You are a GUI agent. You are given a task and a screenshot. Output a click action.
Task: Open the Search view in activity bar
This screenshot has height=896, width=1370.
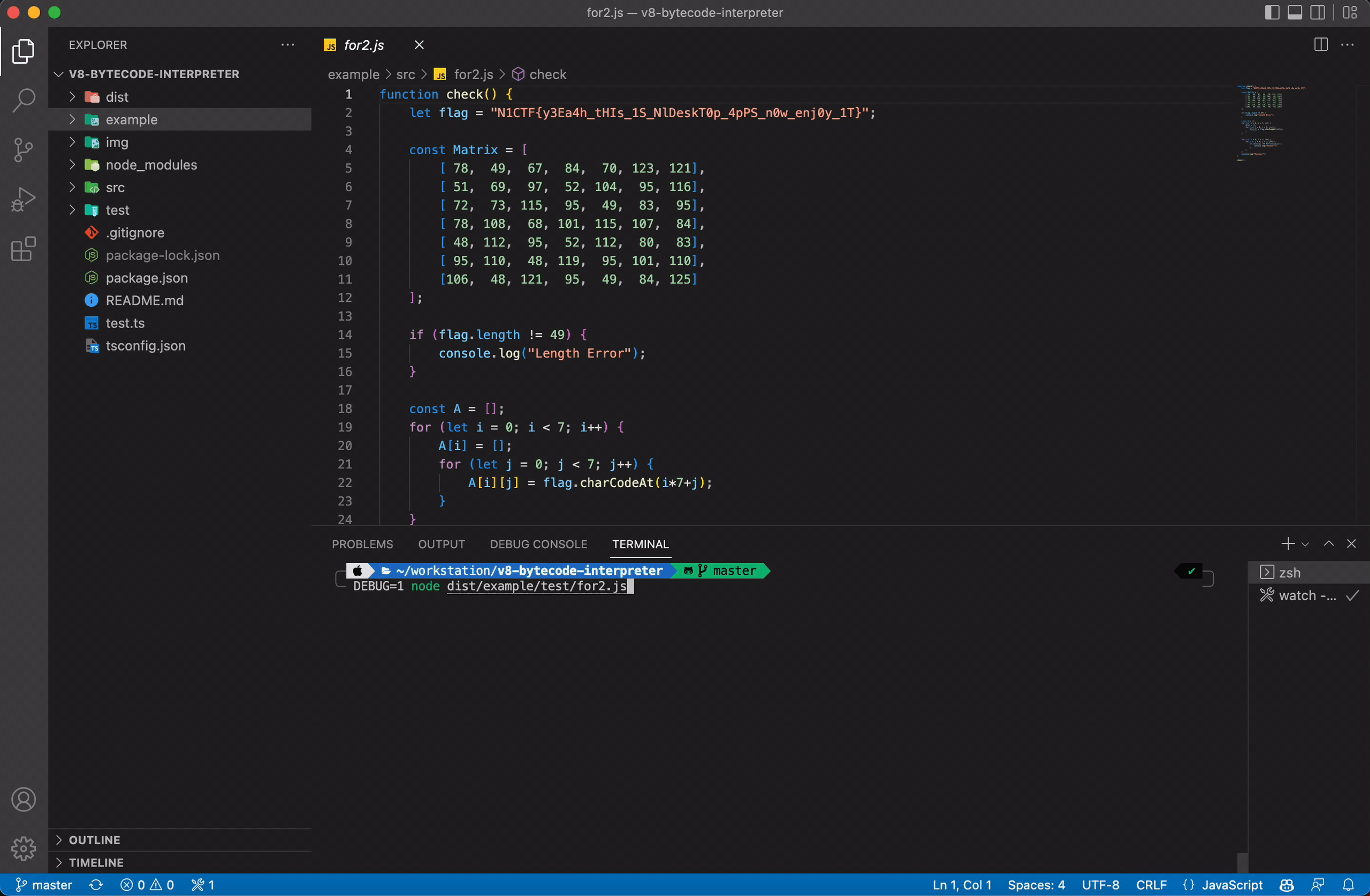pos(24,100)
